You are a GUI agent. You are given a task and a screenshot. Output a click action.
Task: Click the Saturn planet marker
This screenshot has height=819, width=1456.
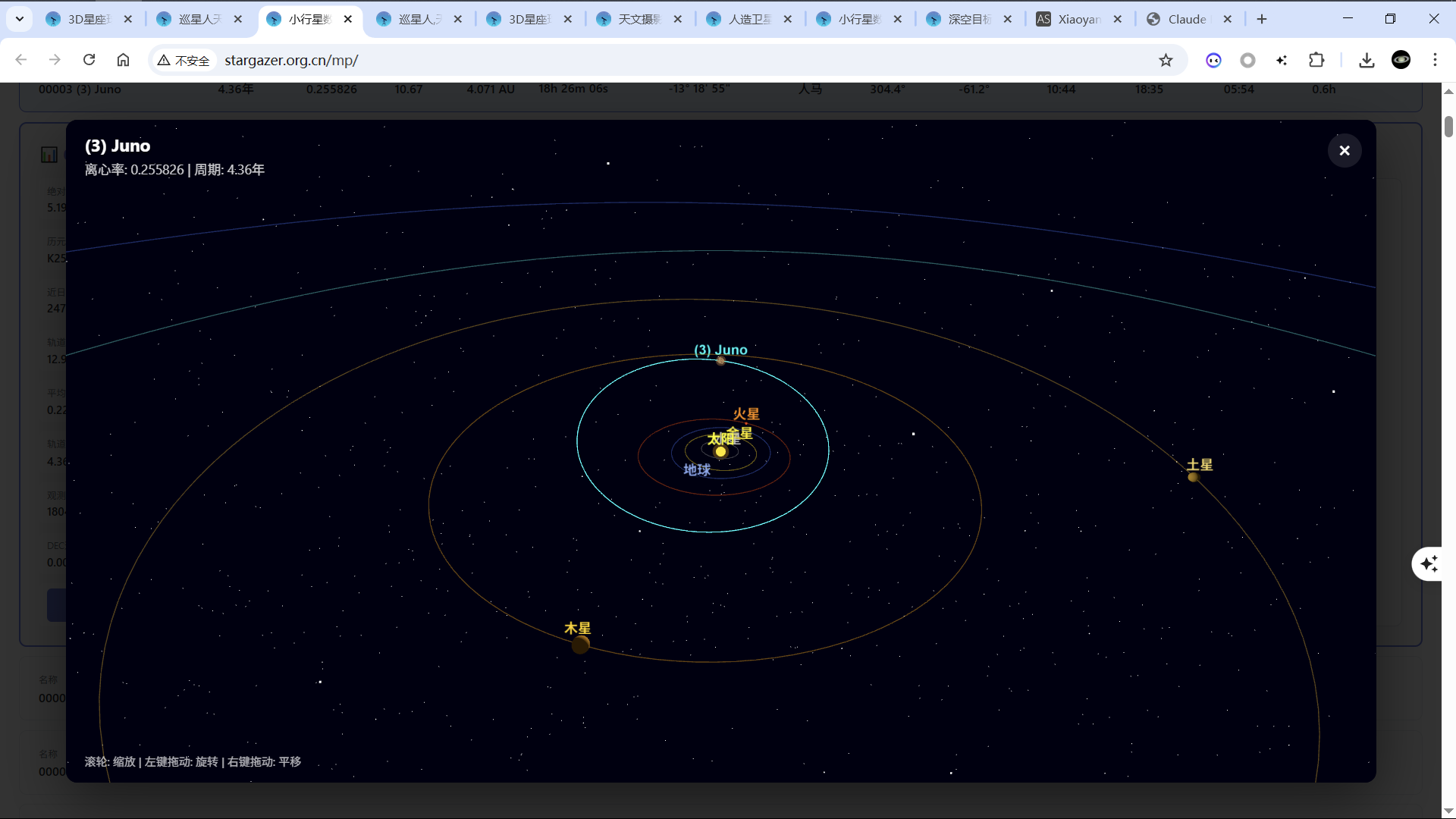[1193, 477]
